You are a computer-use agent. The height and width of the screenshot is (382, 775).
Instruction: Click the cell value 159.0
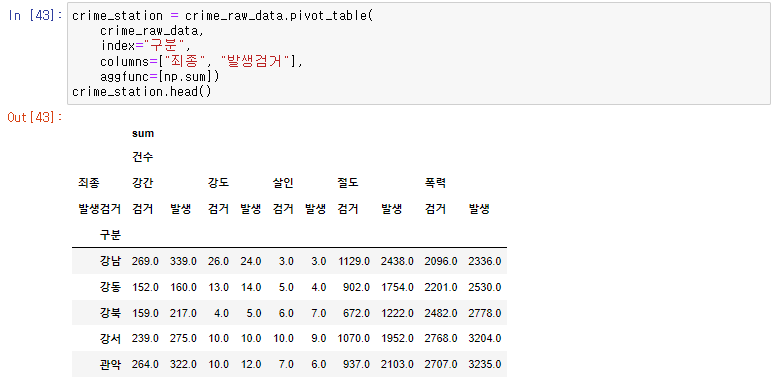point(145,313)
